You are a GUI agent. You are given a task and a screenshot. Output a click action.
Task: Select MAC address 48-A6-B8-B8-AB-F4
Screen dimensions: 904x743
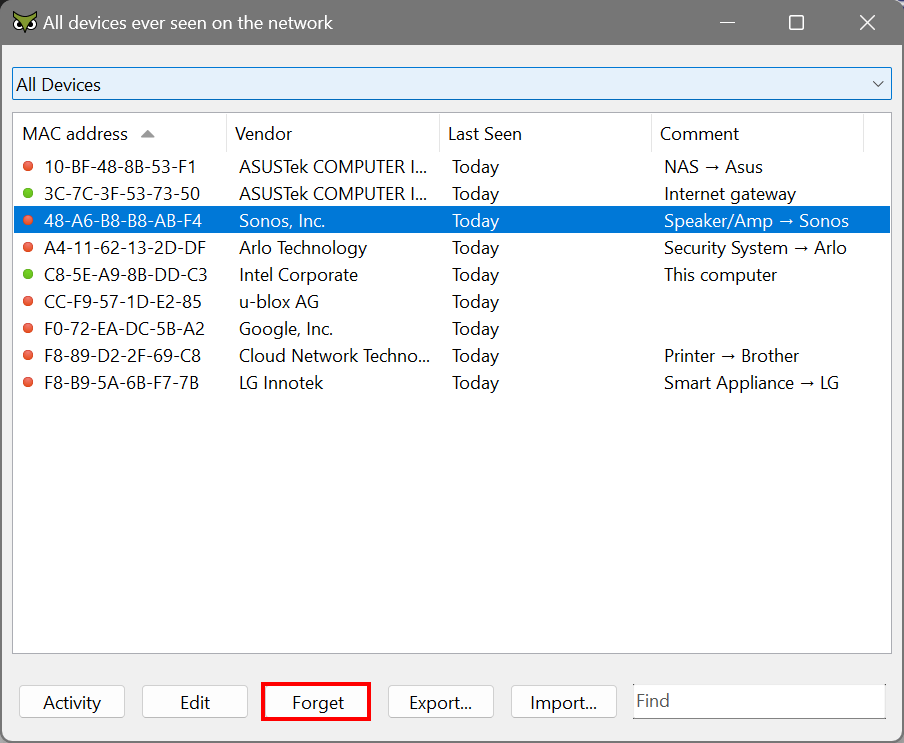click(x=123, y=221)
